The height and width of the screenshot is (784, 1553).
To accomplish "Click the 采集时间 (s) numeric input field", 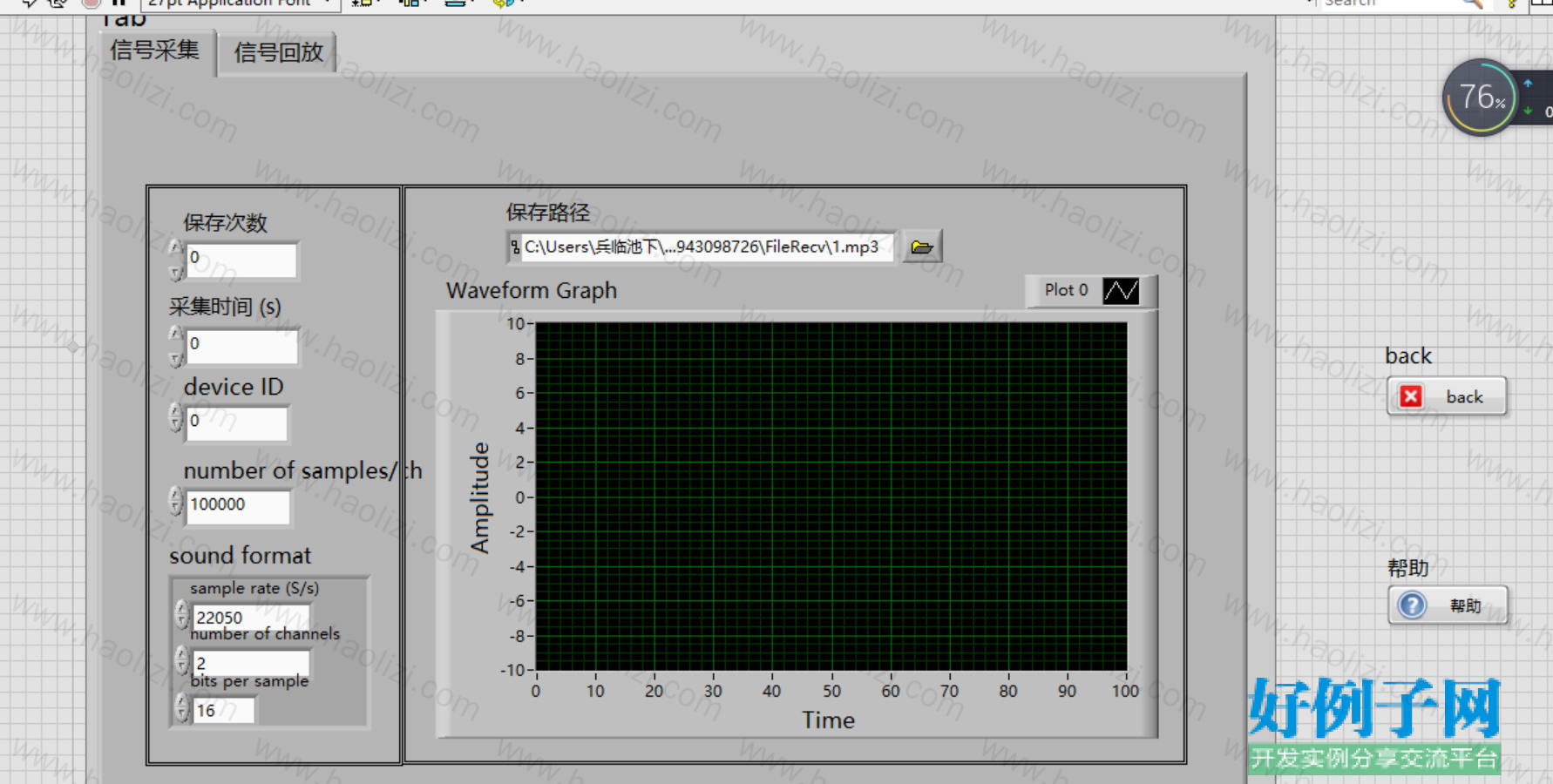I will pos(241,346).
